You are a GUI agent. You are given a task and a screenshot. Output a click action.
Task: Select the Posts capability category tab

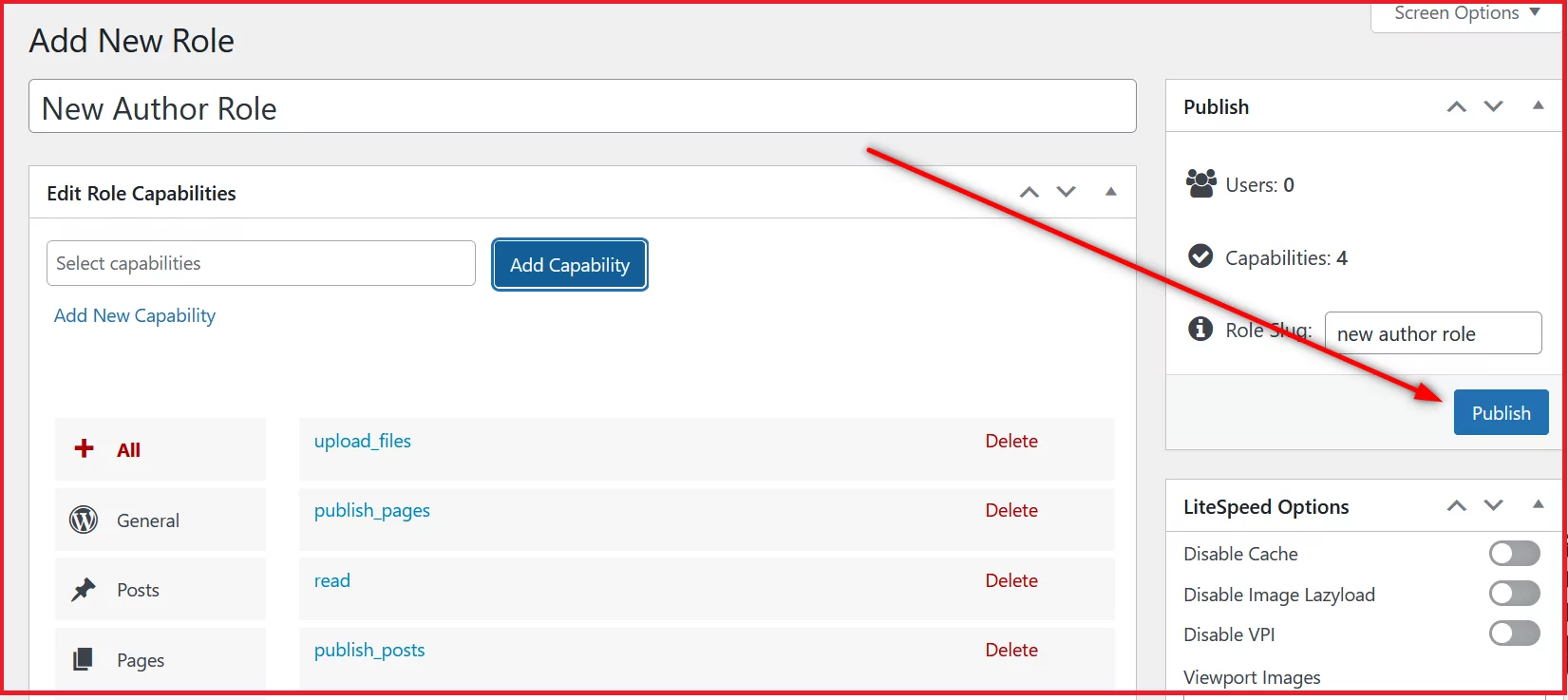coord(160,590)
